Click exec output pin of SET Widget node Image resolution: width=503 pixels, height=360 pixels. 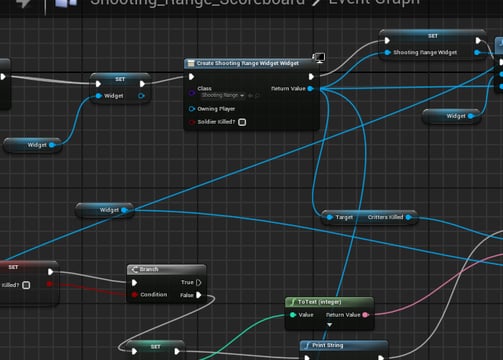tap(142, 83)
